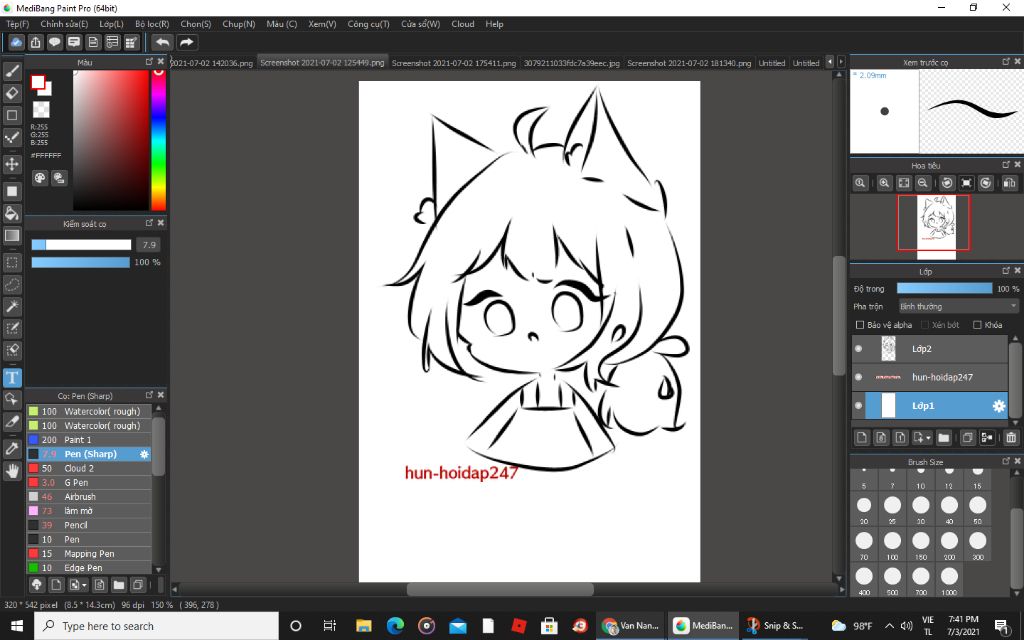Image resolution: width=1024 pixels, height=640 pixels.
Task: Switch to Screenshot 2021-07-02 175411.png tab
Action: click(x=454, y=63)
